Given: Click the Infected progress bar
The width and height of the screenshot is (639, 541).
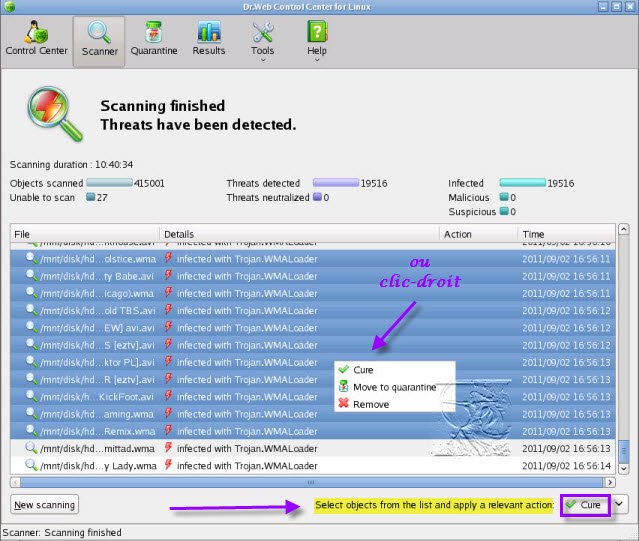Looking at the screenshot, I should 522,183.
